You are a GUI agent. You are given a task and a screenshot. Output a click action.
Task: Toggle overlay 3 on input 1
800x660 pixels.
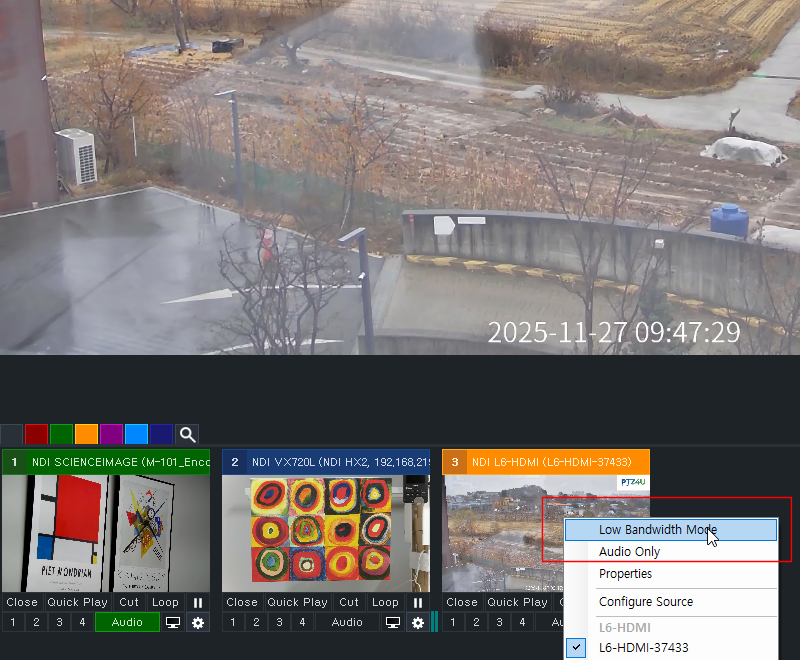pyautogui.click(x=59, y=623)
